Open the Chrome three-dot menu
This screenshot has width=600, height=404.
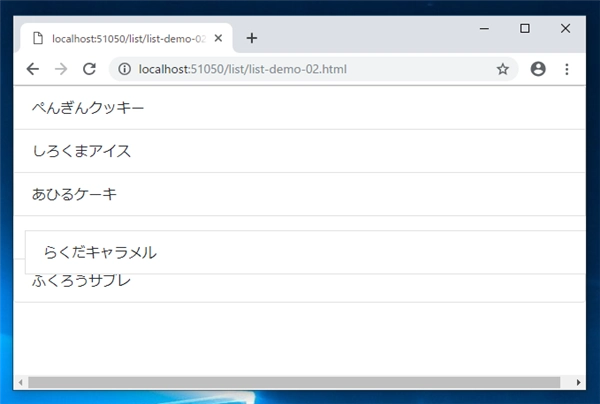coord(567,69)
